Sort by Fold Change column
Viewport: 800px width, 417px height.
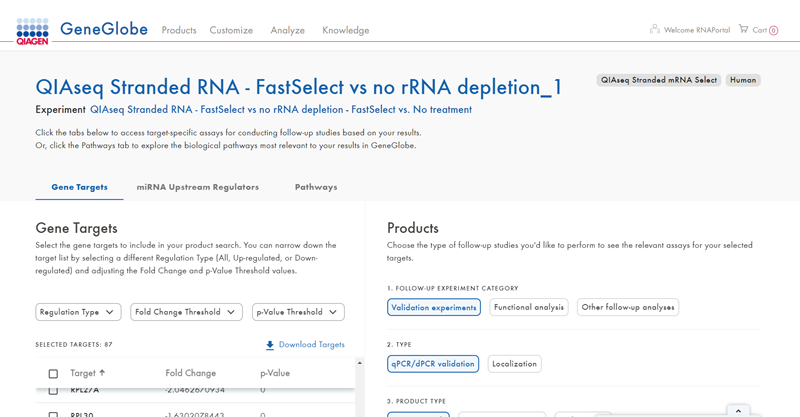[190, 373]
